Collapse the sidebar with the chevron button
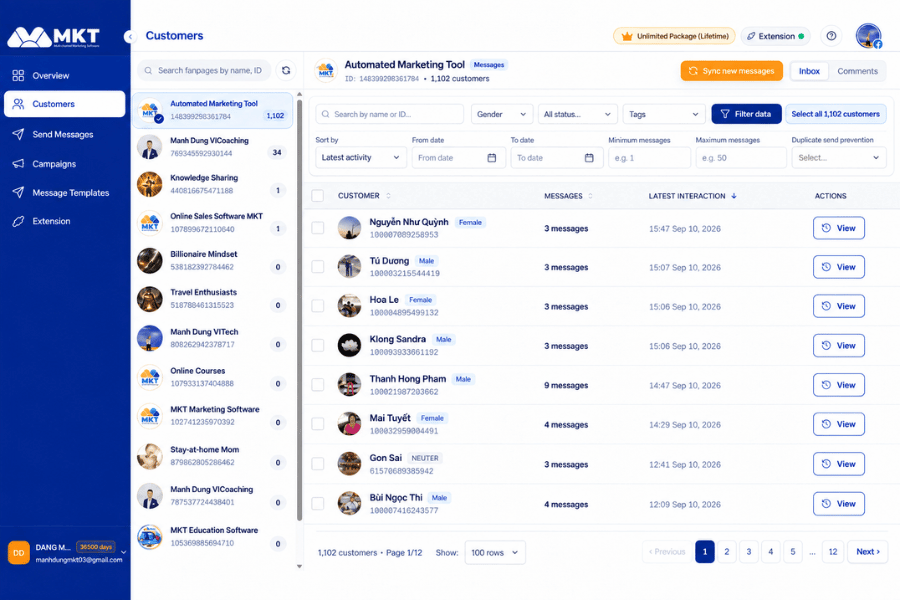The height and width of the screenshot is (600, 900). (x=130, y=37)
